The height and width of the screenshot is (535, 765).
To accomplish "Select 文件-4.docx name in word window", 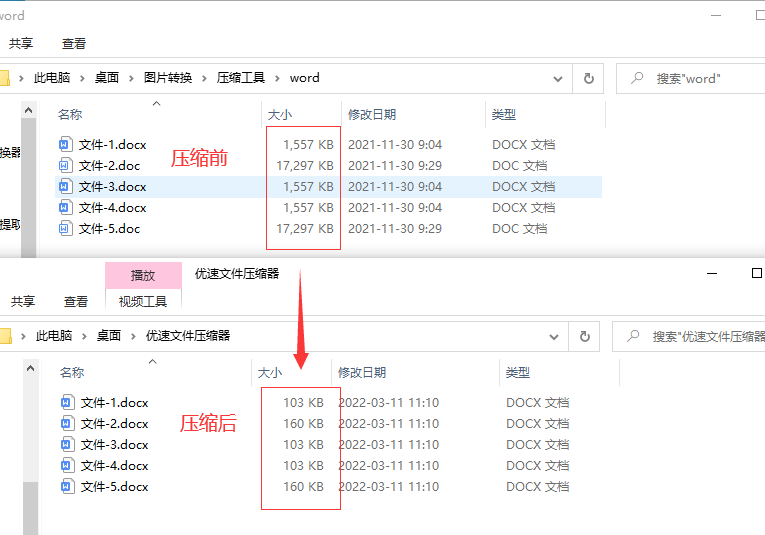I will point(113,208).
